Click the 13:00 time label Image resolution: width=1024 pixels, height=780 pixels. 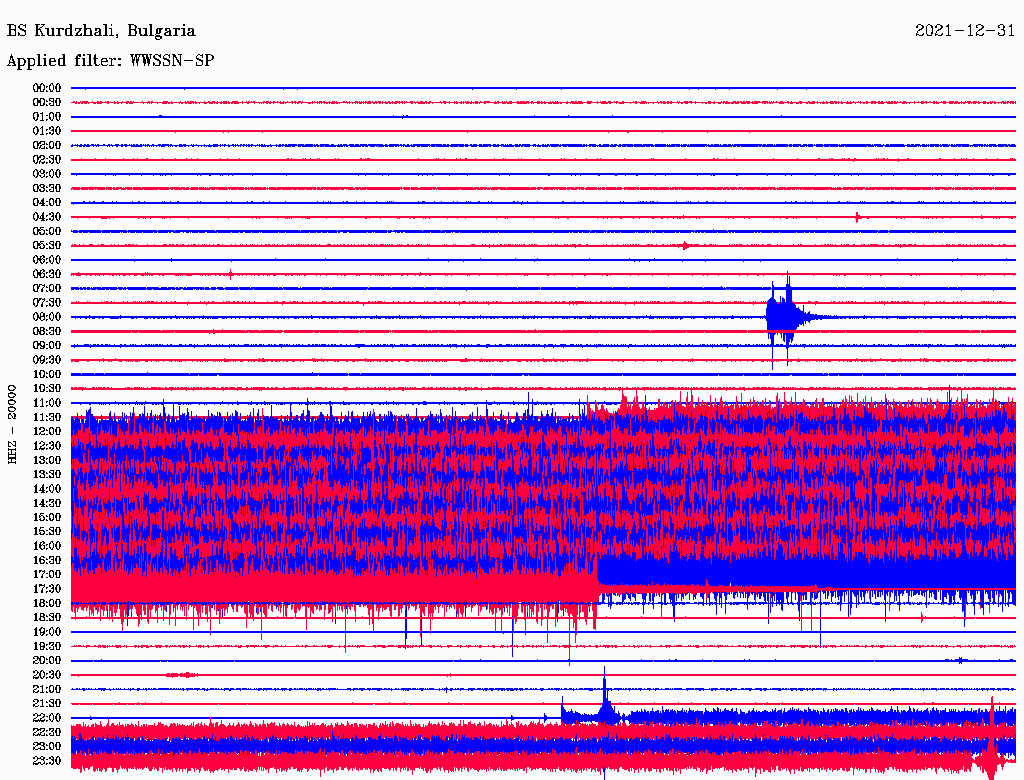coord(47,461)
